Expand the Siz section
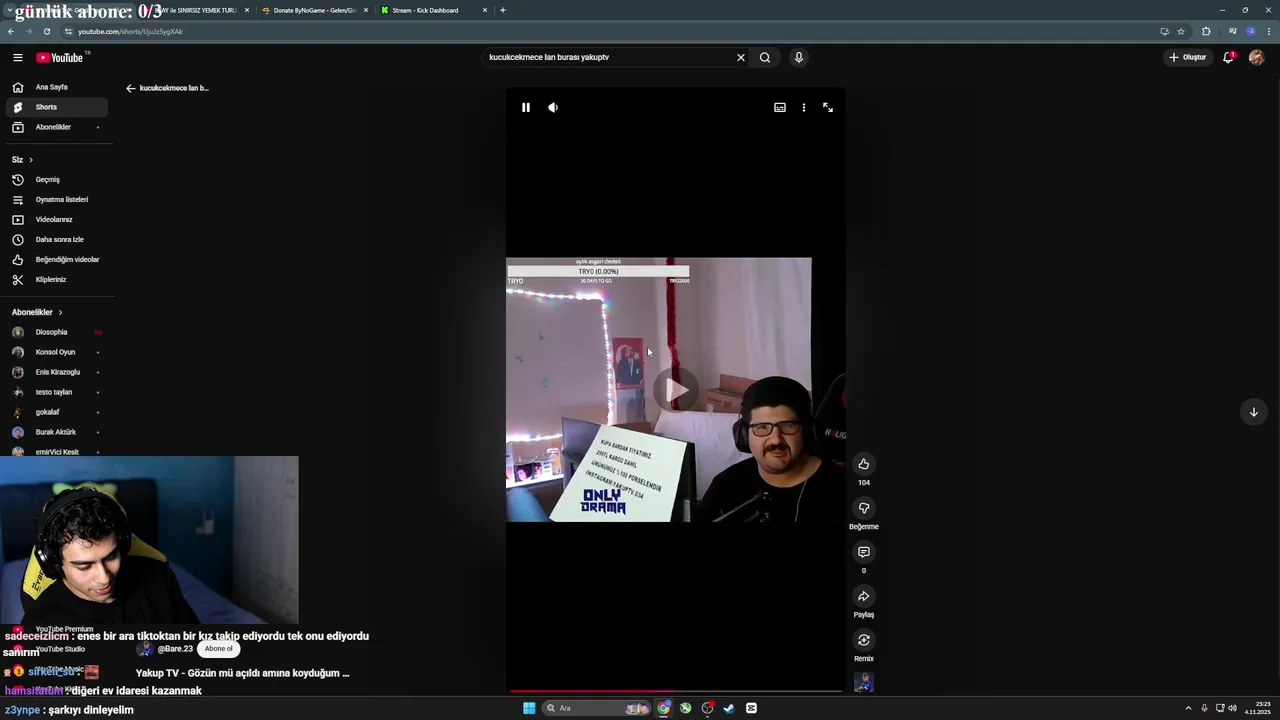The width and height of the screenshot is (1280, 720). point(22,160)
